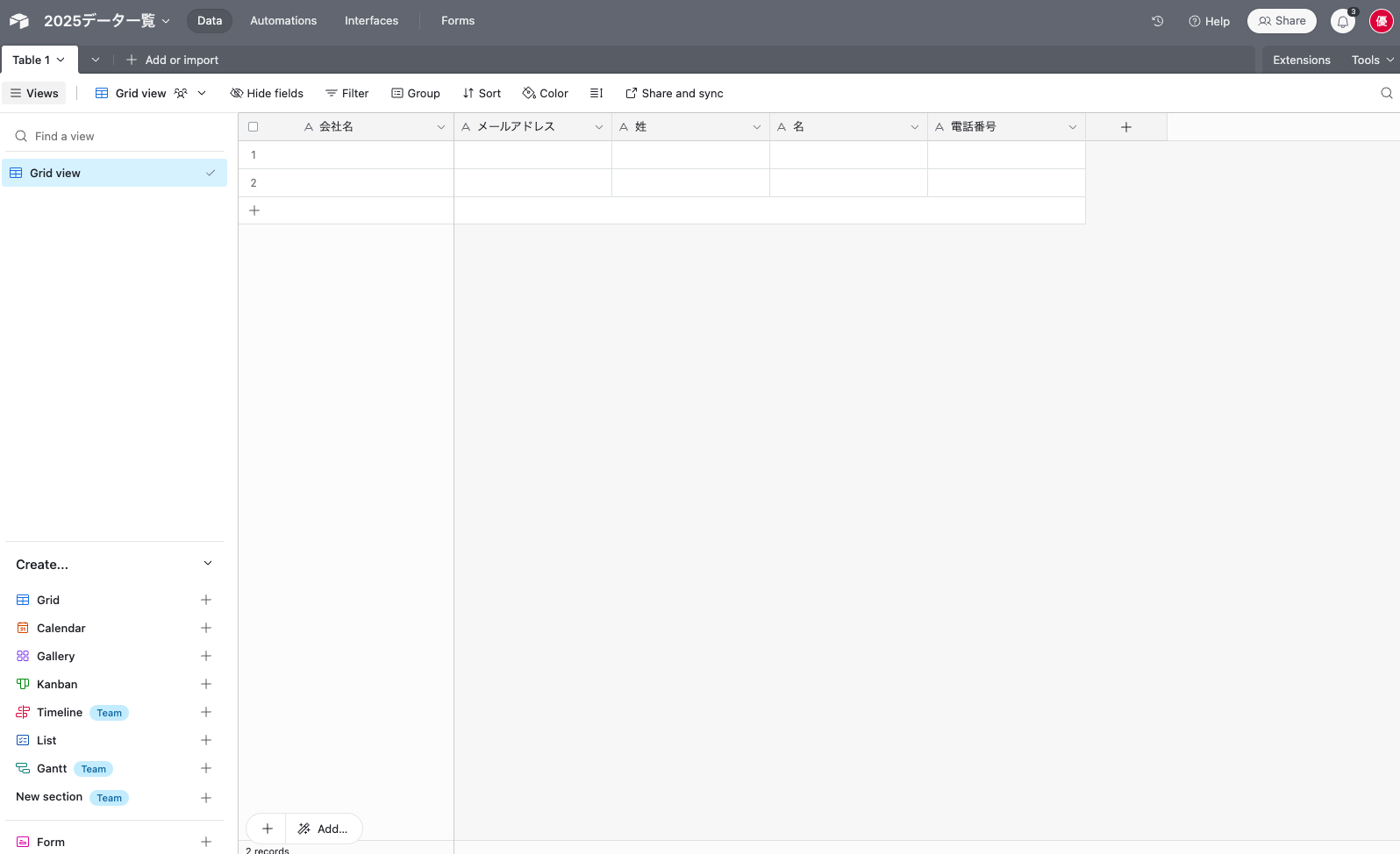Add a new field with the plus column header
1400x854 pixels.
click(1126, 127)
